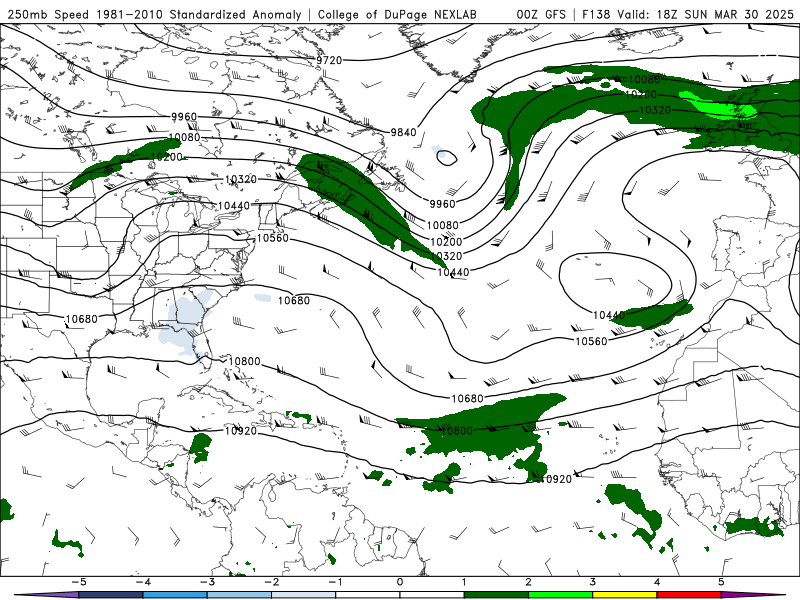Screen dimensions: 800x600
Task: Click the light blue negative anomaly over Georgia
Action: (x=190, y=314)
